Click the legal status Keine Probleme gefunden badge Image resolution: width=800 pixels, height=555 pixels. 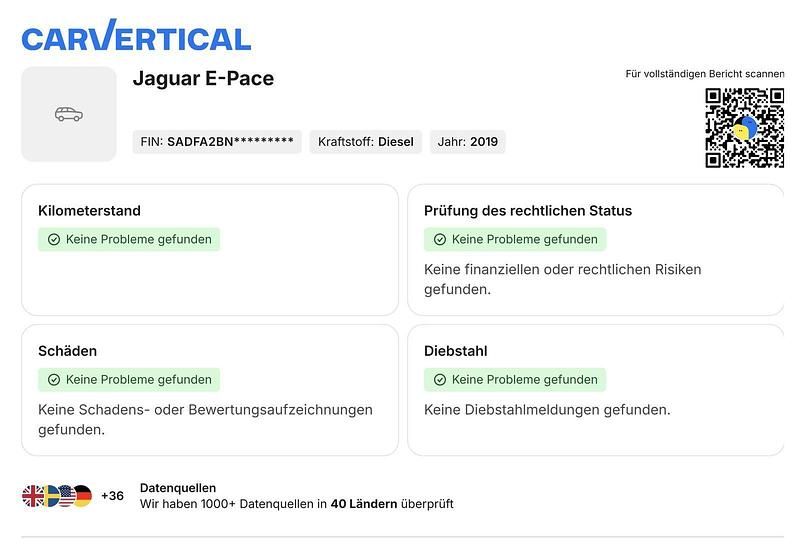coord(515,240)
